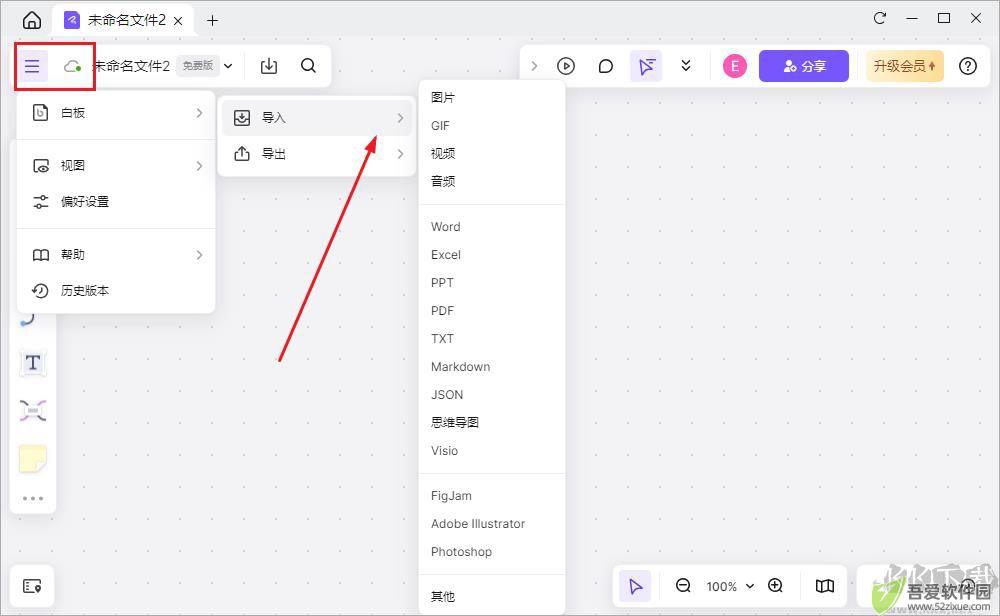Viewport: 1000px width, 616px height.
Task: Expand the collapsed top toolbar arrow
Action: click(534, 66)
